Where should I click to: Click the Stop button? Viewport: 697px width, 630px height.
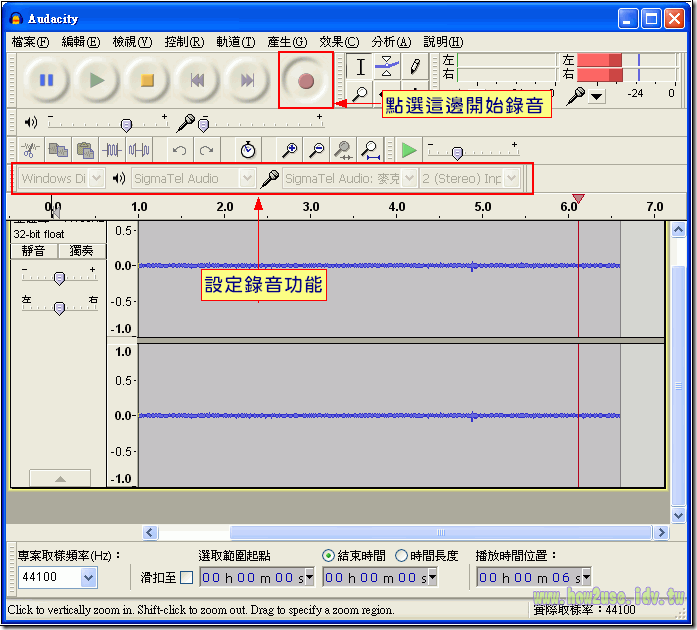click(147, 80)
